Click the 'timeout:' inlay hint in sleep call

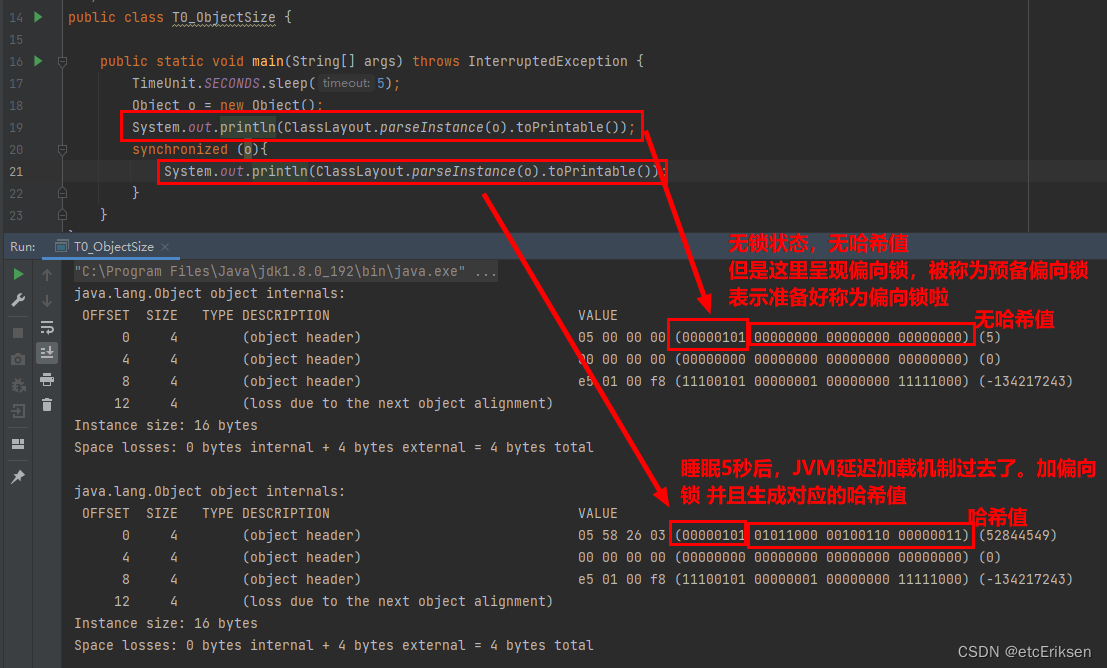tap(346, 83)
